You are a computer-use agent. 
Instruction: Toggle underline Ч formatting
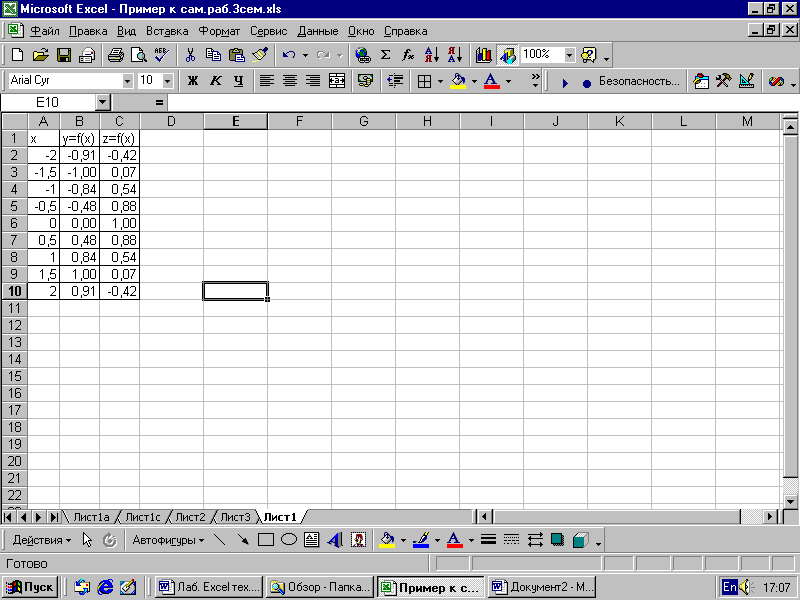238,81
